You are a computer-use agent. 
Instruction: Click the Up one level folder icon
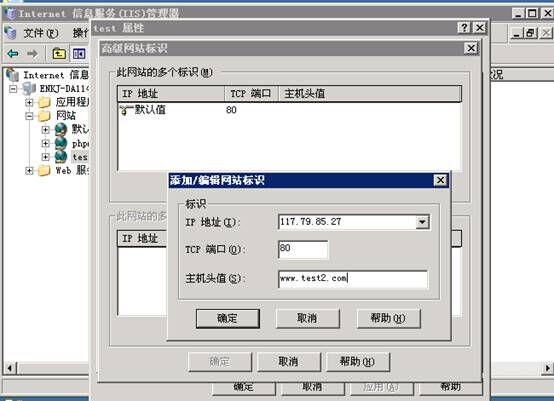(59, 54)
